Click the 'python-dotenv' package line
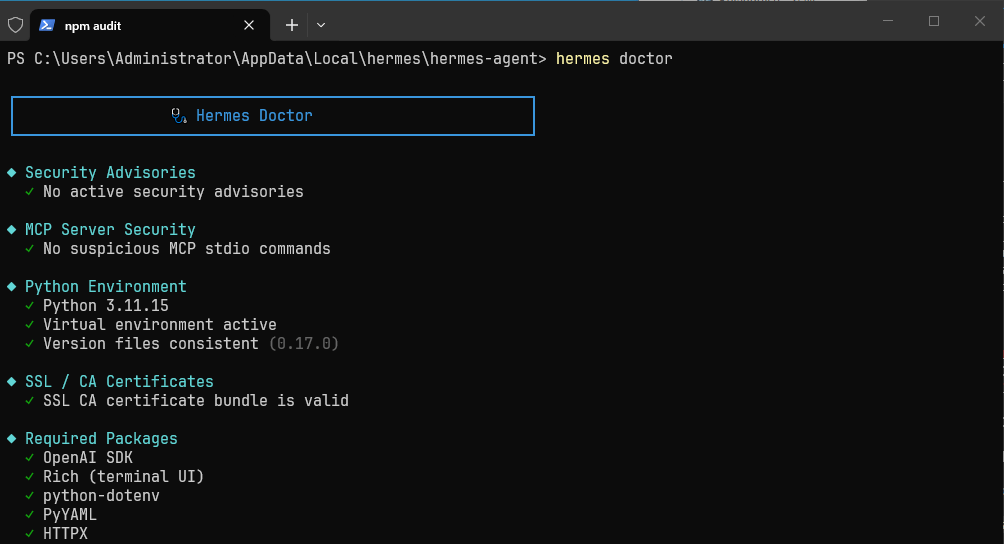Screen dimensions: 1004x544 tap(101, 496)
